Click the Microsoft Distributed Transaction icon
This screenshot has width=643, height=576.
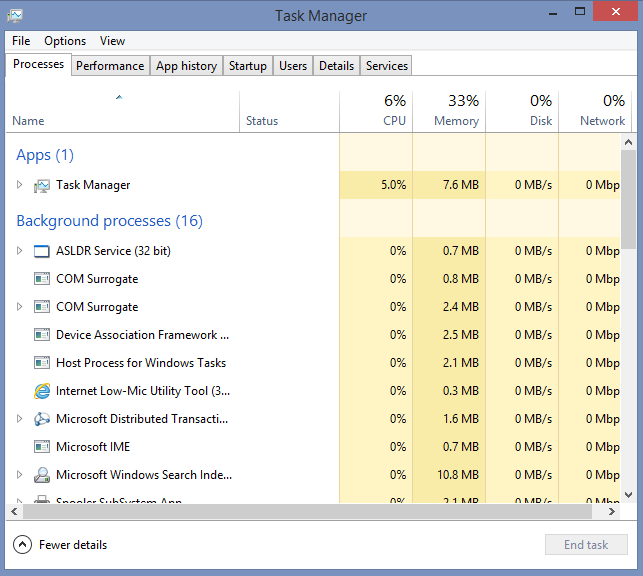[x=42, y=419]
